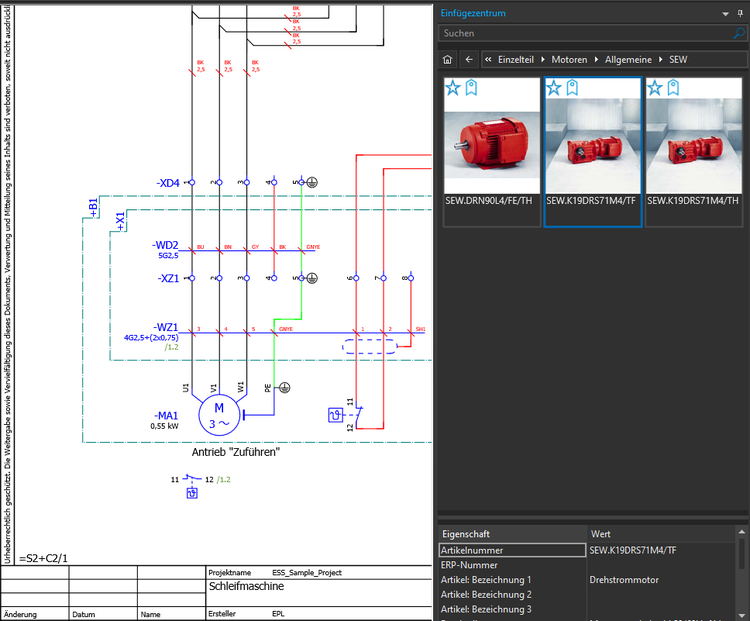Toggle favorite star on SEW.K19DRS71M4/TF

point(555,88)
